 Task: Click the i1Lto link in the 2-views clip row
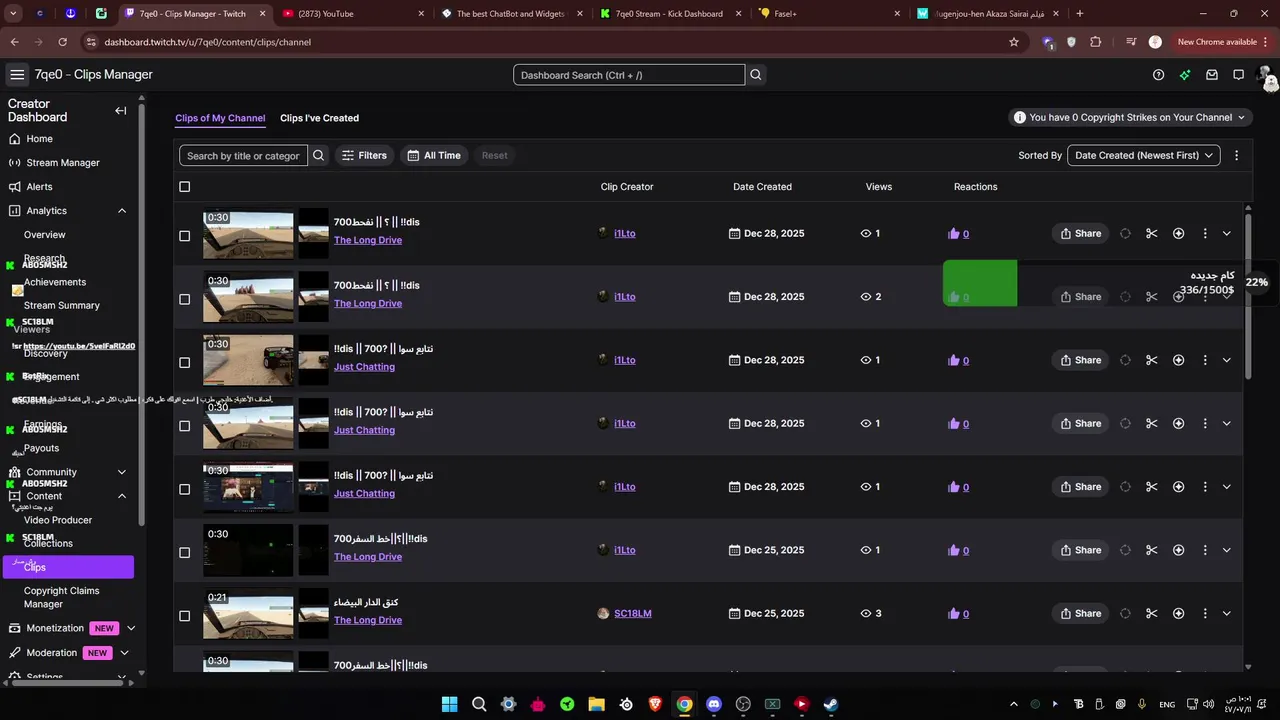pos(624,297)
